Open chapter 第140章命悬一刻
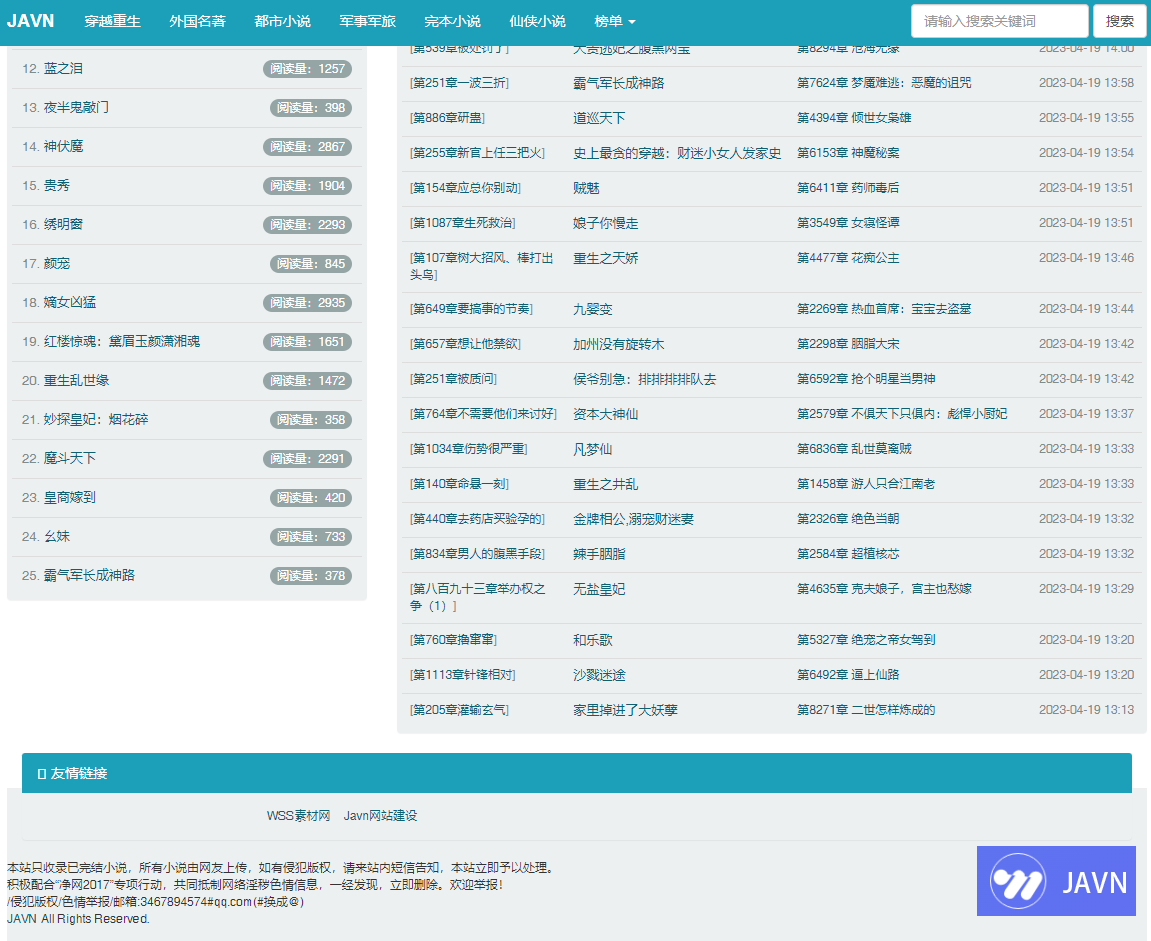 [x=460, y=484]
